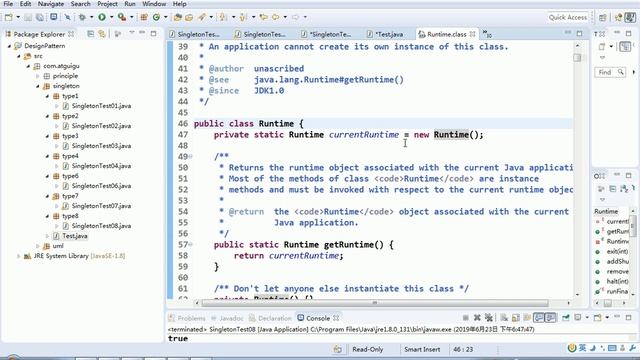Click Remove Launch icon in Console

(477, 318)
